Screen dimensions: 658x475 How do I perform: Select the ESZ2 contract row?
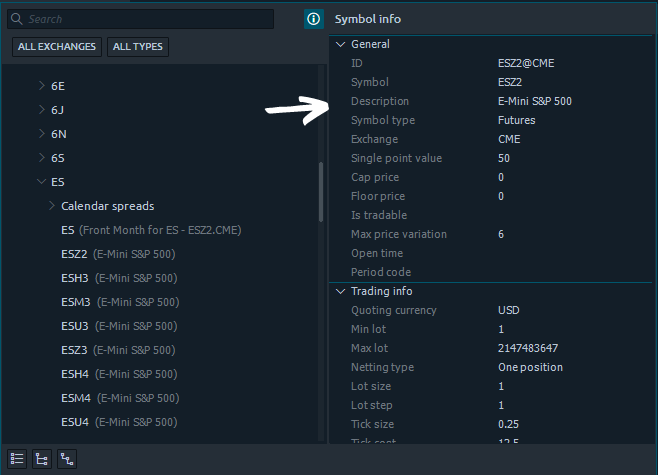118,254
